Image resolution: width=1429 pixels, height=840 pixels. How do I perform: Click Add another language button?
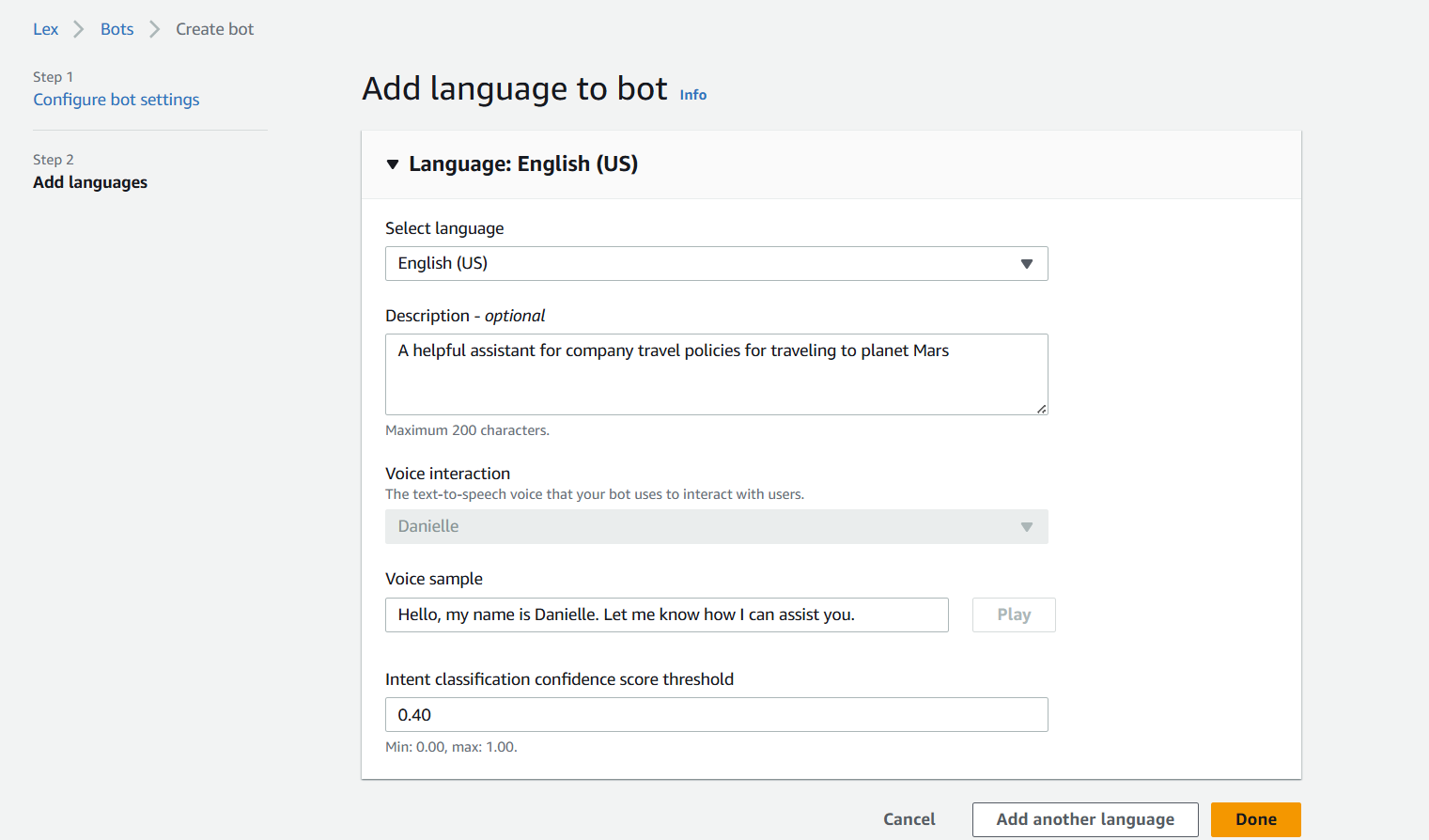pyautogui.click(x=1085, y=819)
